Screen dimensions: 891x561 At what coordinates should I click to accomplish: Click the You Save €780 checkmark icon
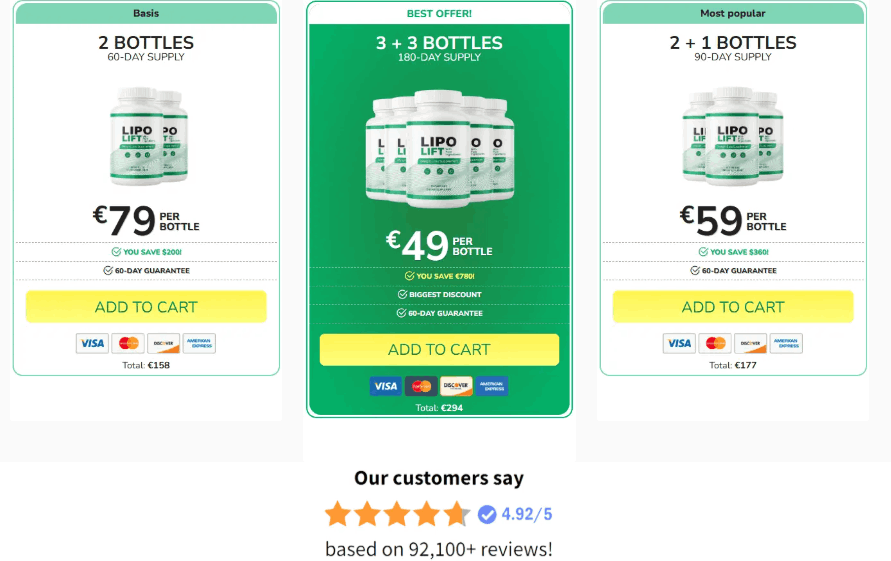pos(409,276)
